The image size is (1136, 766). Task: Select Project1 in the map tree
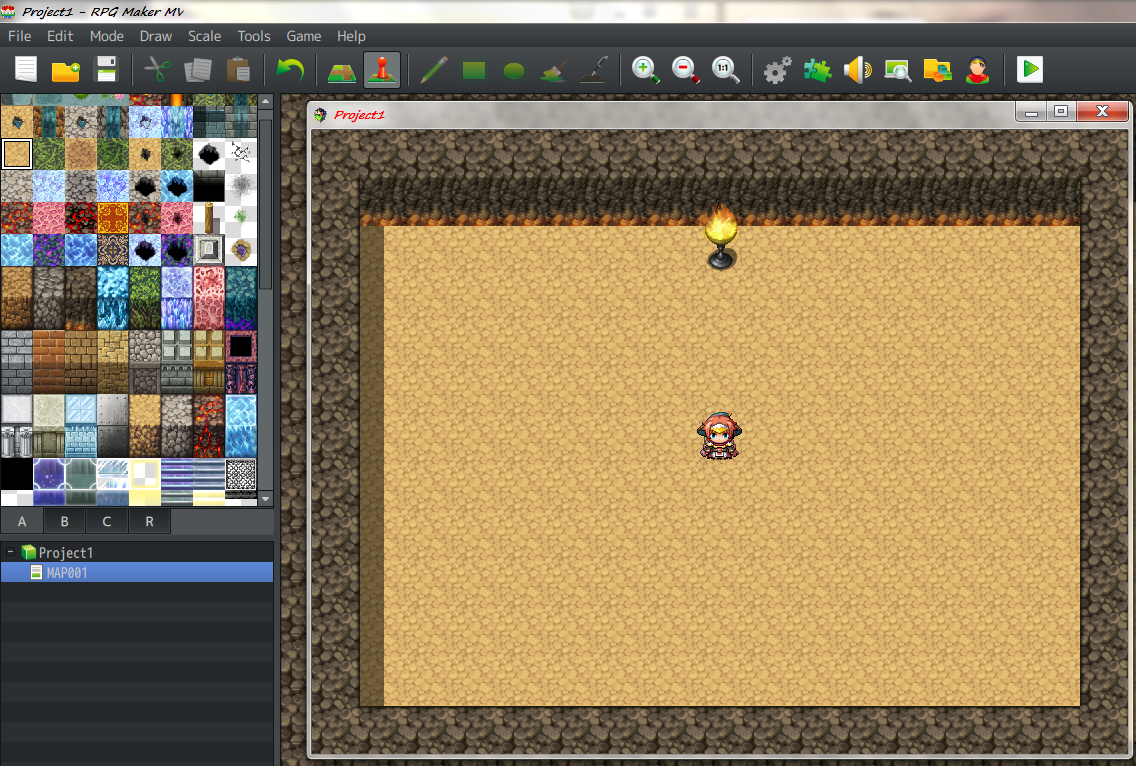[65, 552]
